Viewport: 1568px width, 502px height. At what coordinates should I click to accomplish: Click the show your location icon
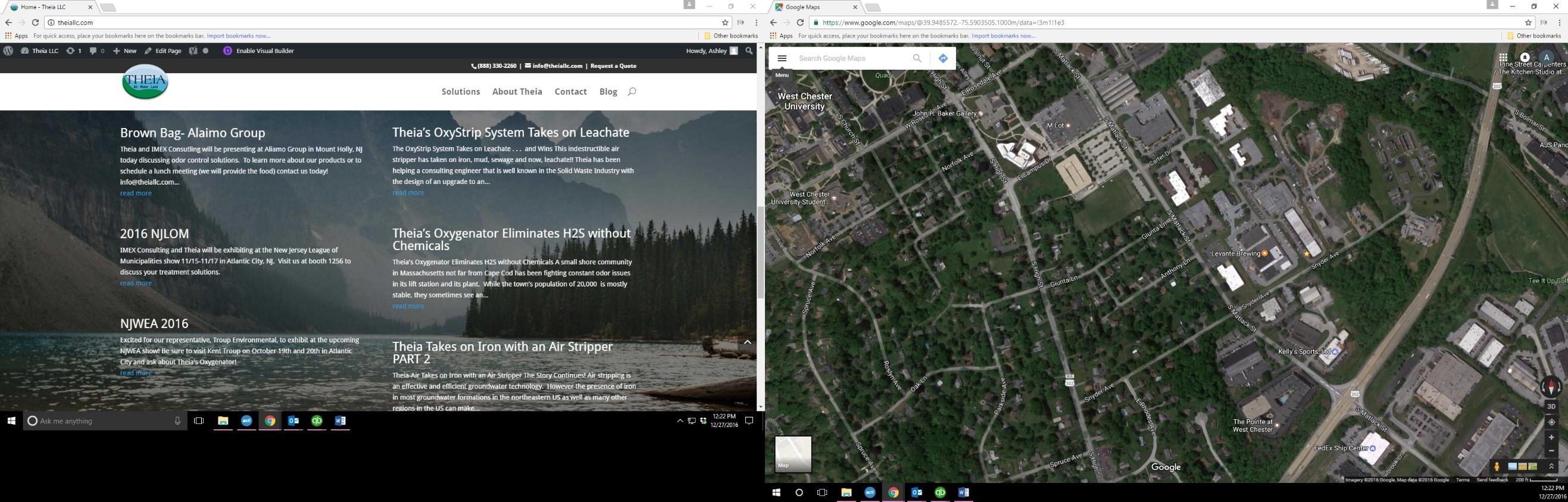[1551, 422]
